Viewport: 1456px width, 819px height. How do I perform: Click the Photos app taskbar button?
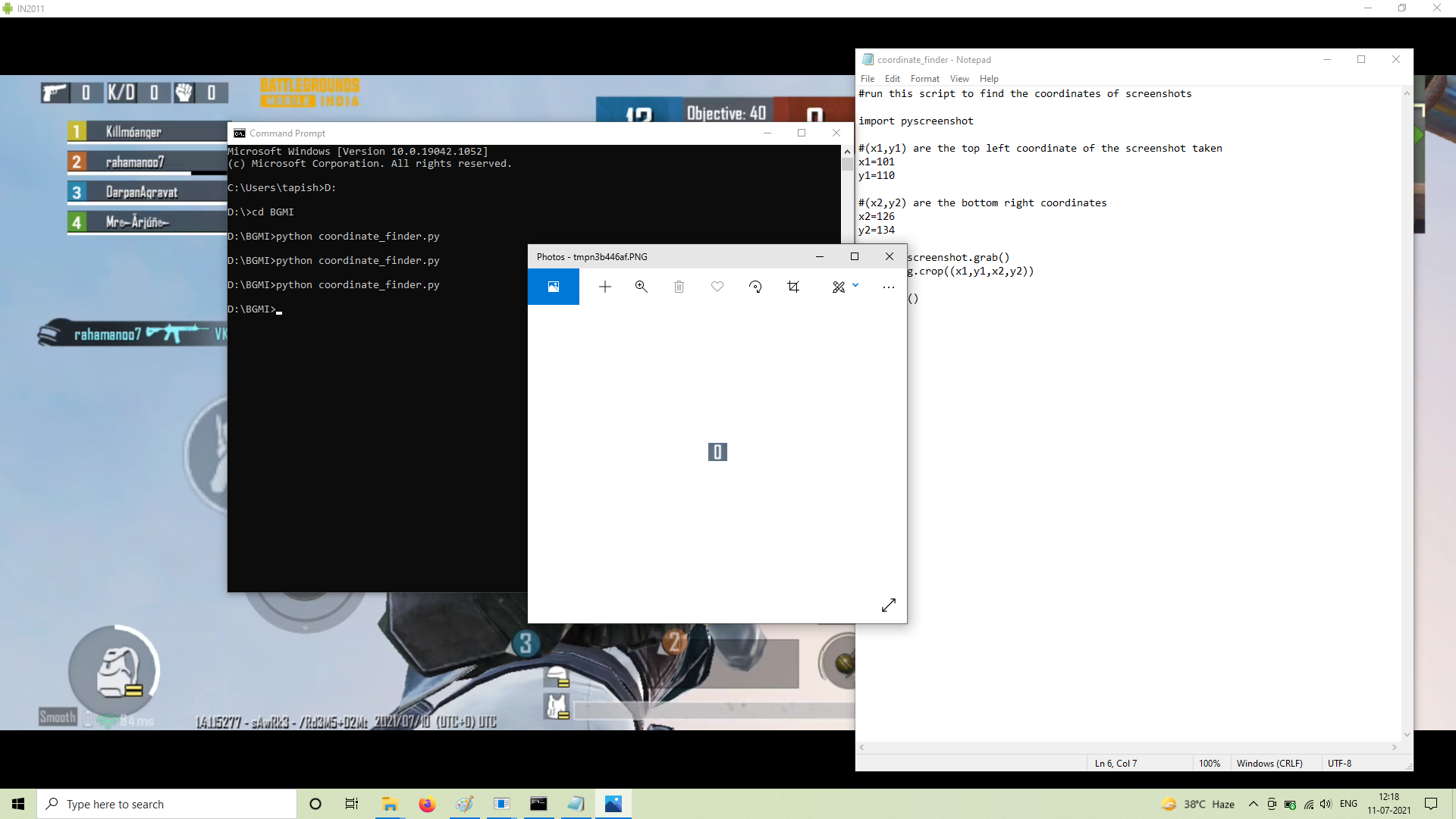[613, 803]
